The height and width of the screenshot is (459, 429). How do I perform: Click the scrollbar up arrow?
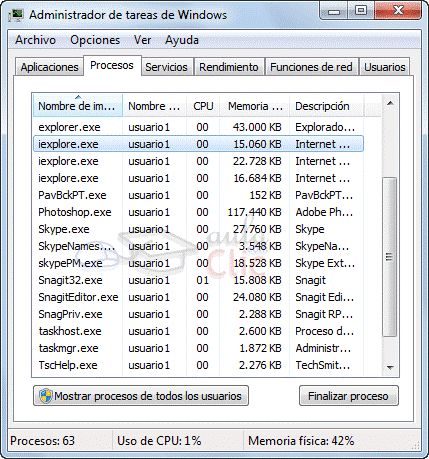(390, 103)
